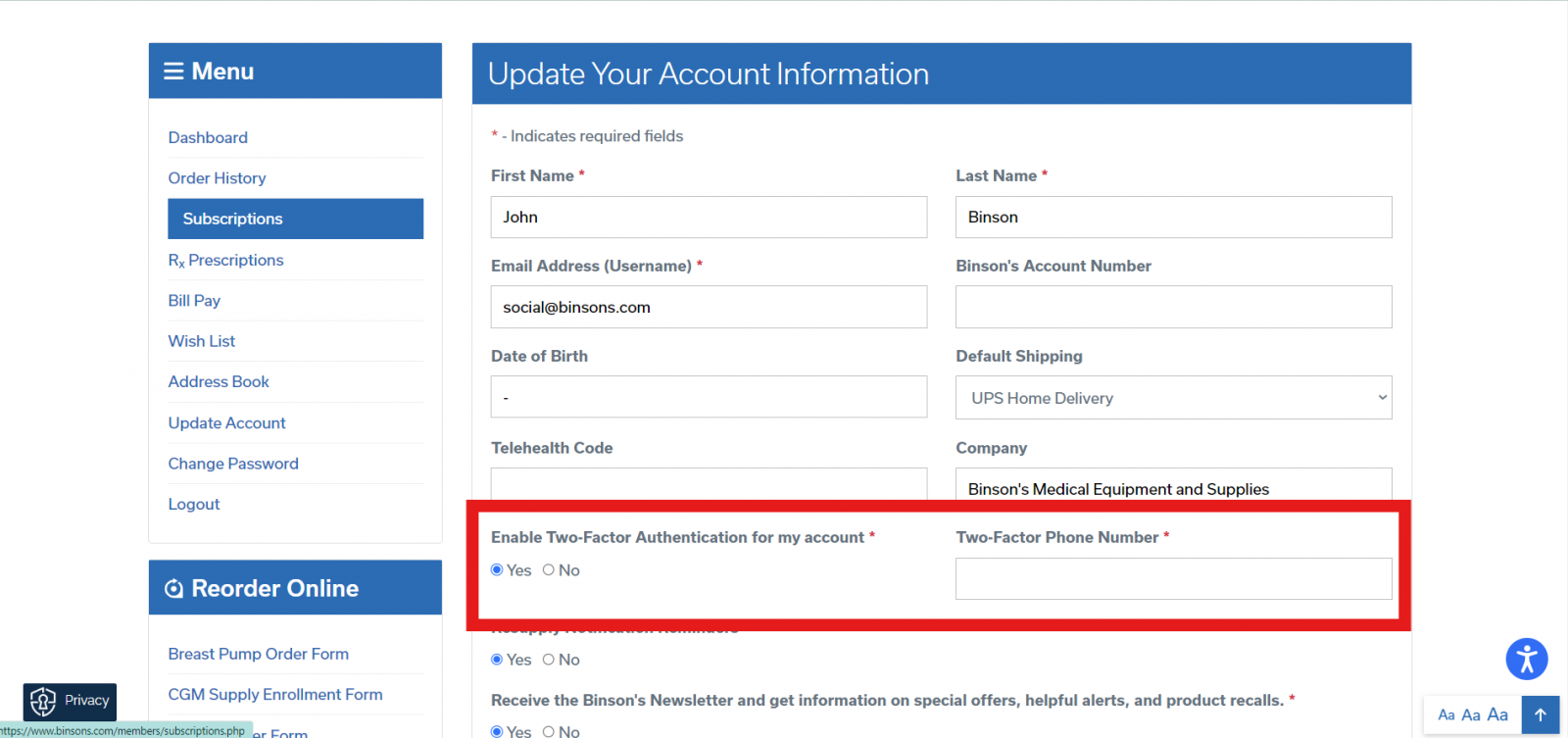
Task: Open the Default Shipping dropdown
Action: (x=1174, y=398)
